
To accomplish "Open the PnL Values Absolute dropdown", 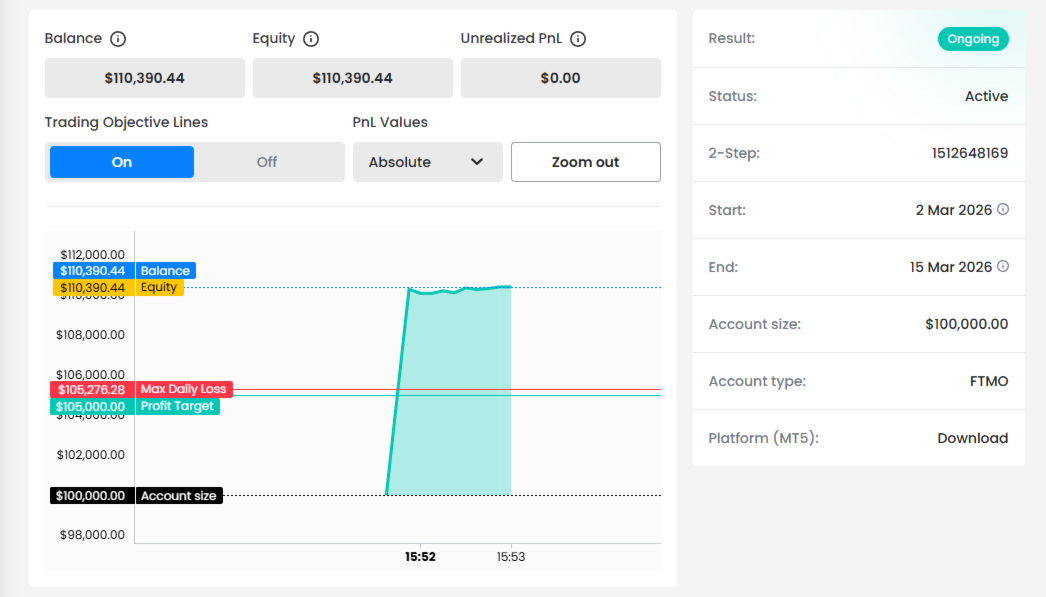I will pos(427,162).
